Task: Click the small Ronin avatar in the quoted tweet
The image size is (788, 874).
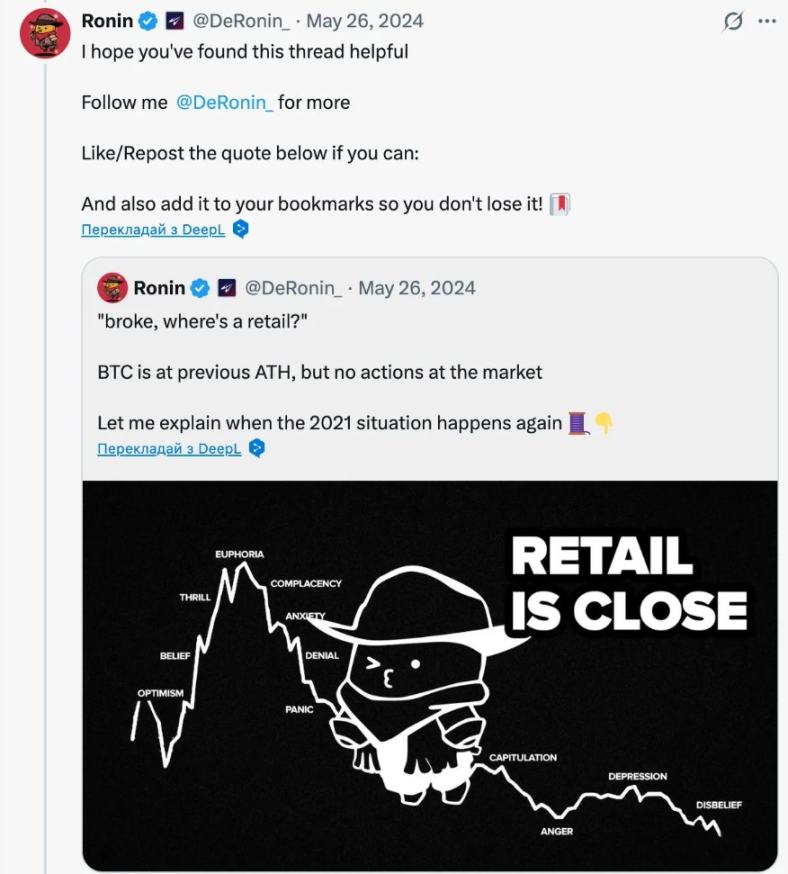Action: click(x=112, y=288)
